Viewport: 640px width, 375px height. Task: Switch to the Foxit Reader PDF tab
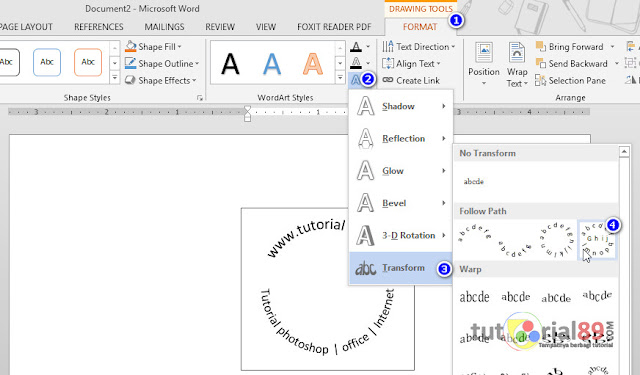[x=334, y=27]
